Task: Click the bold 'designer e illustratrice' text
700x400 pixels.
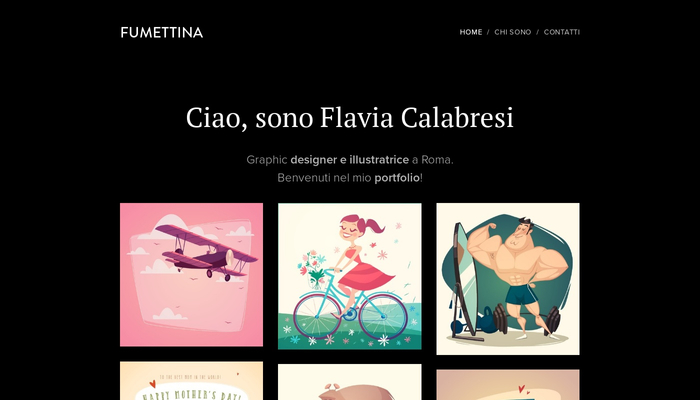Action: point(350,160)
